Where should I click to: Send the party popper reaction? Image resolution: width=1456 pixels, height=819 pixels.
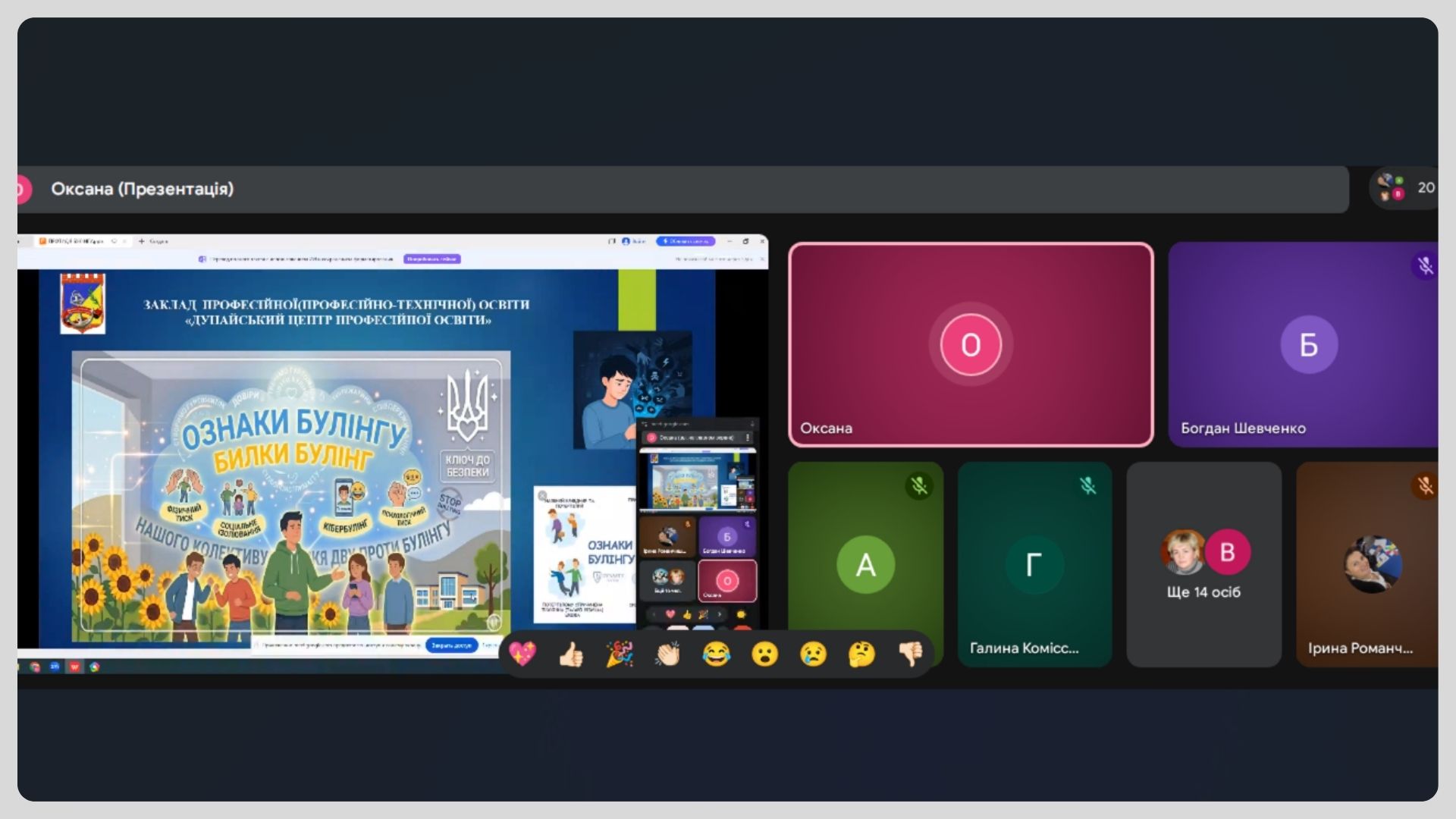[620, 653]
